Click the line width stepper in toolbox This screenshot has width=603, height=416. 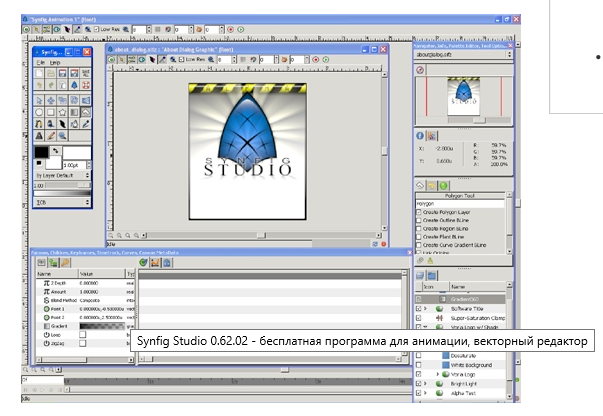(89, 165)
